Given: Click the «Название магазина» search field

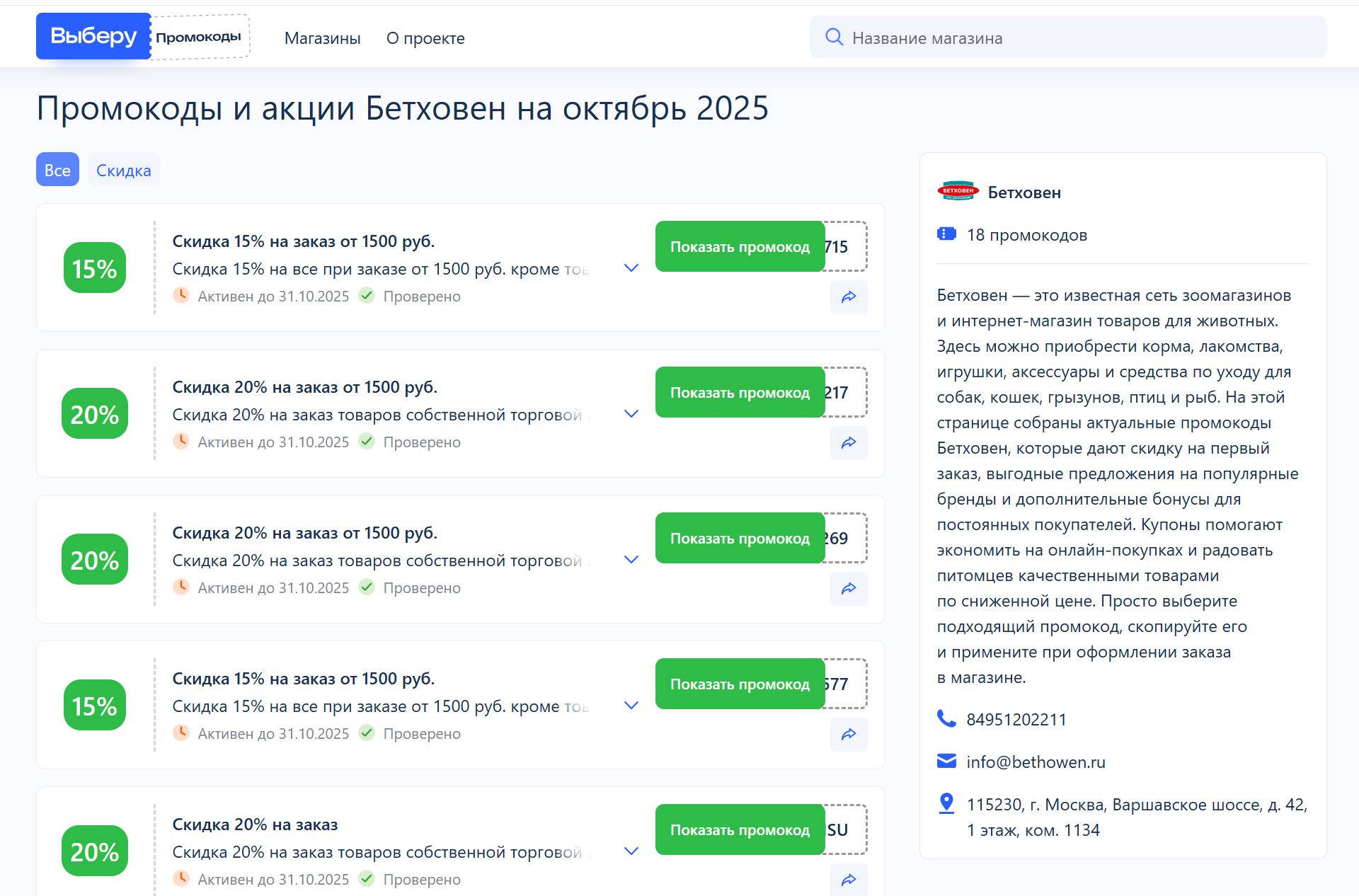Looking at the screenshot, I should point(991,38).
